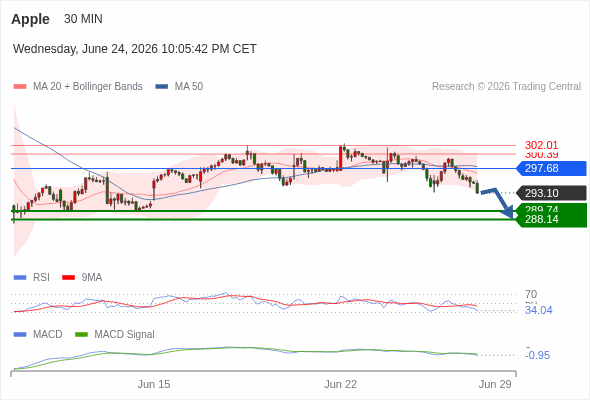Click the MA 20 + Bollinger Bands label
This screenshot has width=590, height=400.
point(88,87)
